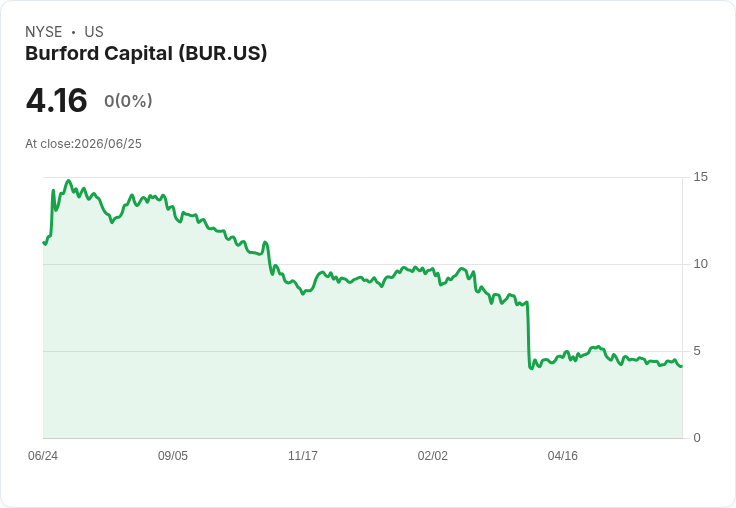Click the At close:2026/06/25 text
The image size is (736, 508).
(84, 144)
